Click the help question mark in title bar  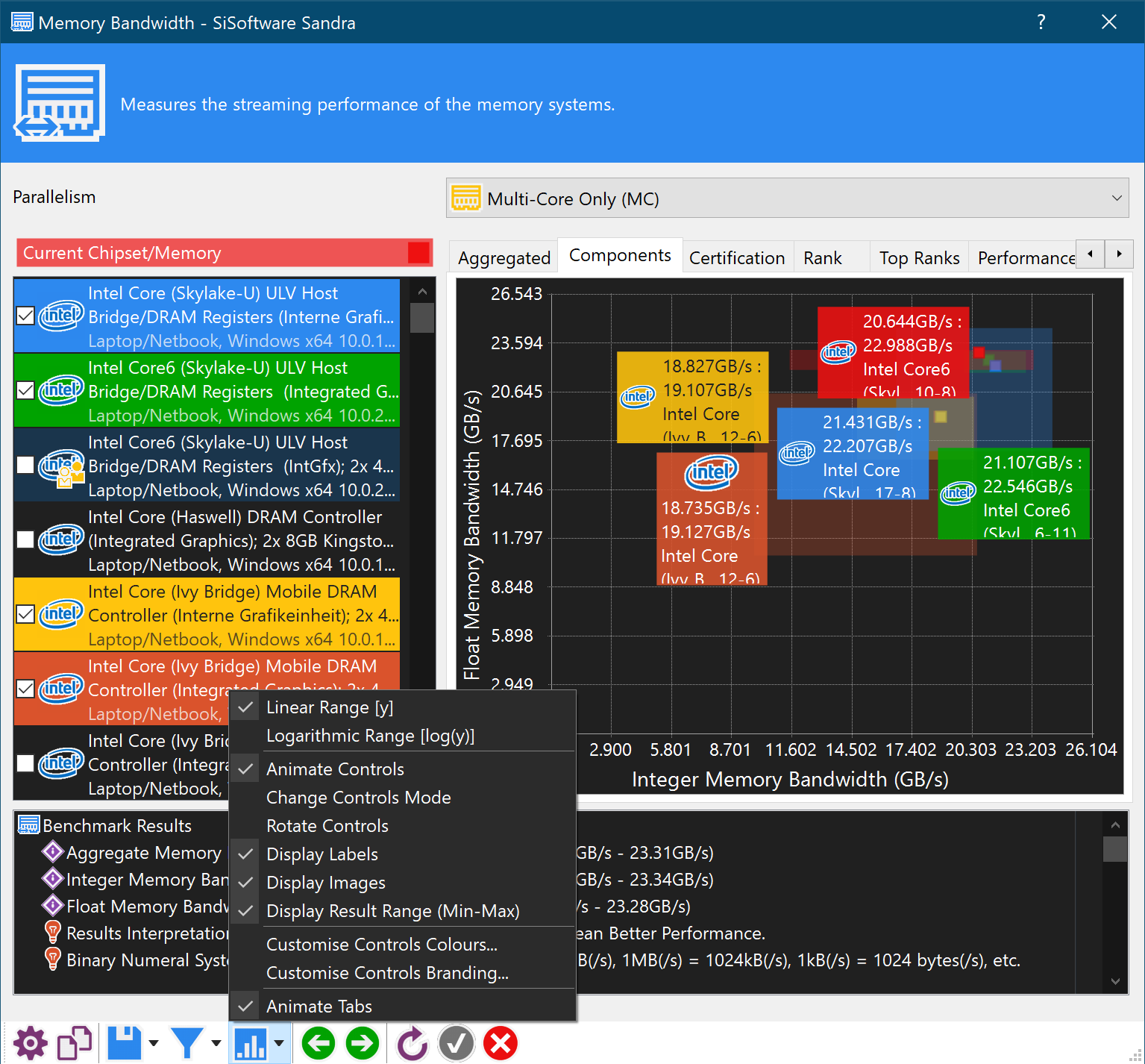[x=1041, y=22]
